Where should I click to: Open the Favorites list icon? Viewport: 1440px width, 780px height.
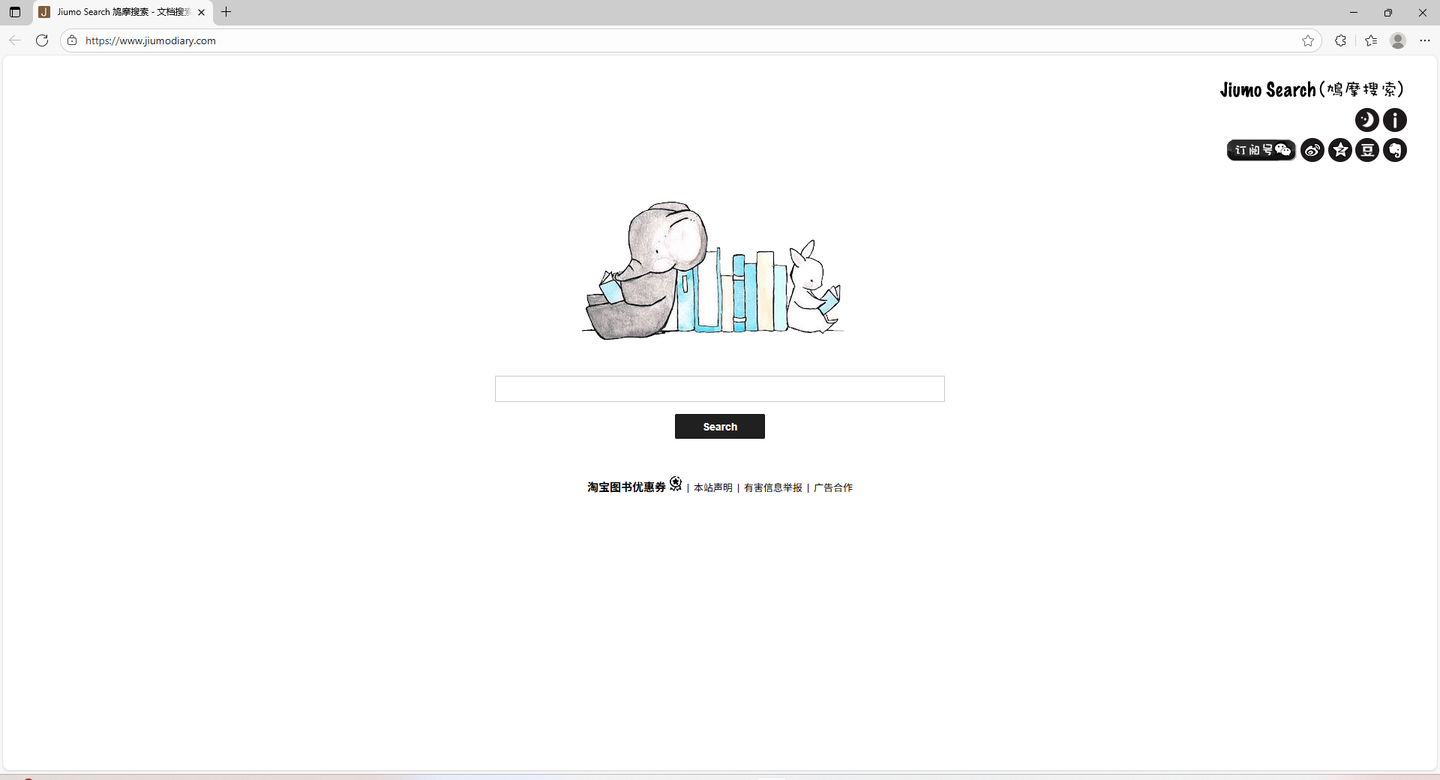(x=1371, y=41)
